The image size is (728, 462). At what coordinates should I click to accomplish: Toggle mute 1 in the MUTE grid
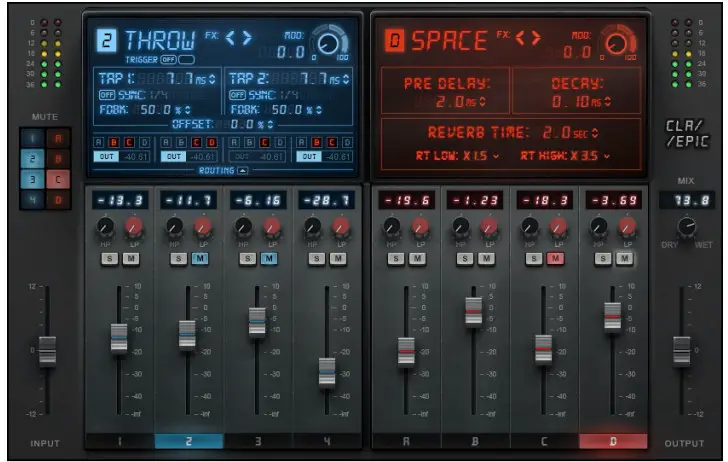click(32, 138)
